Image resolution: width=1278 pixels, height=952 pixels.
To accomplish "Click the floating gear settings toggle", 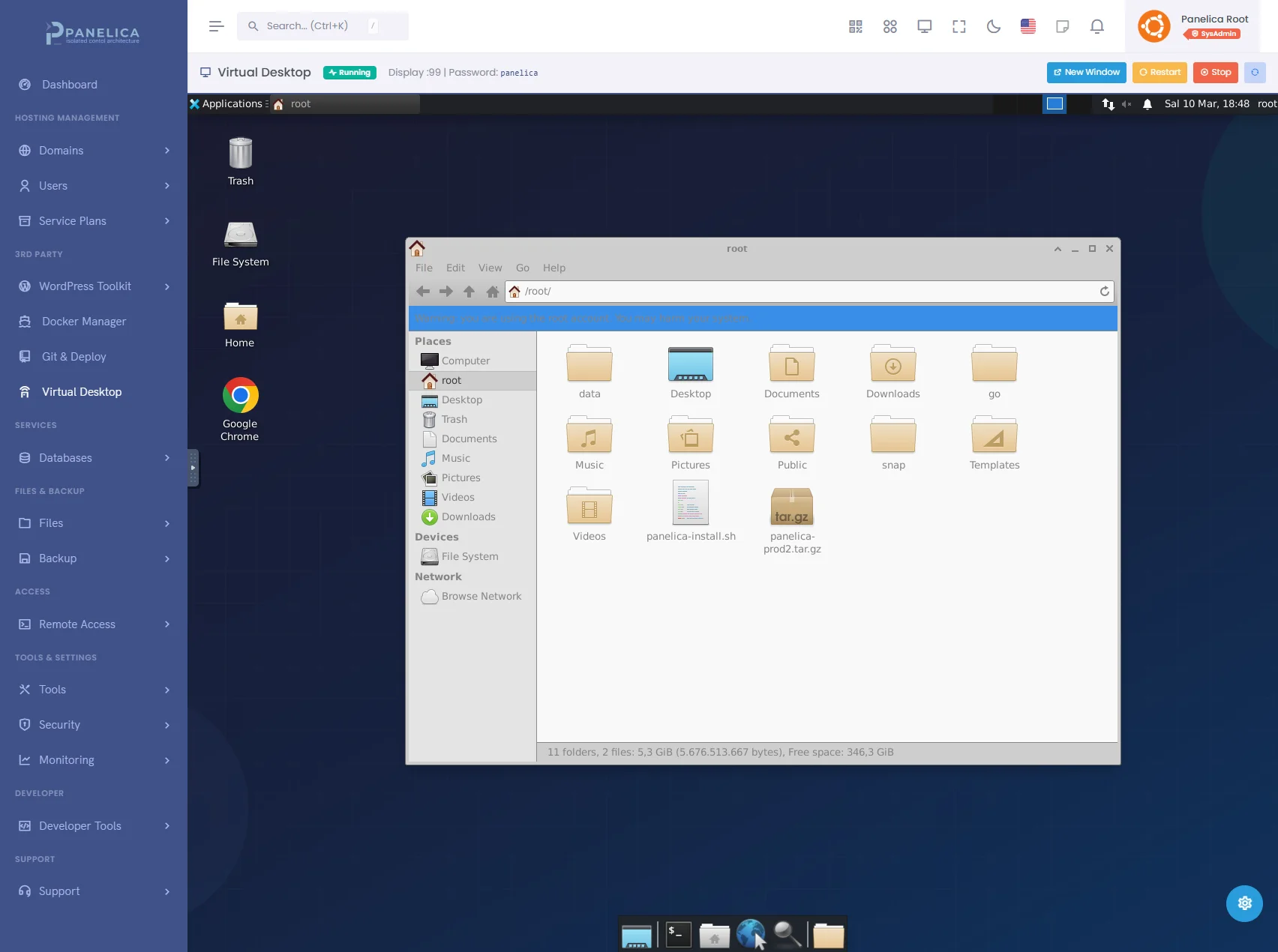I will tap(1244, 903).
